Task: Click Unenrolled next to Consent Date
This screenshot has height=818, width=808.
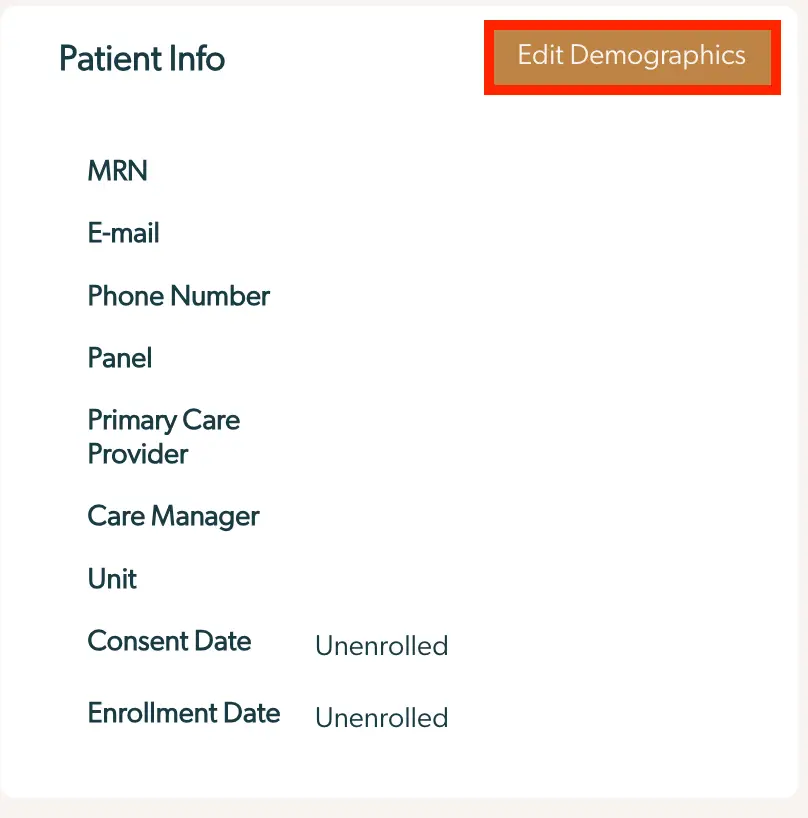Action: pos(381,646)
